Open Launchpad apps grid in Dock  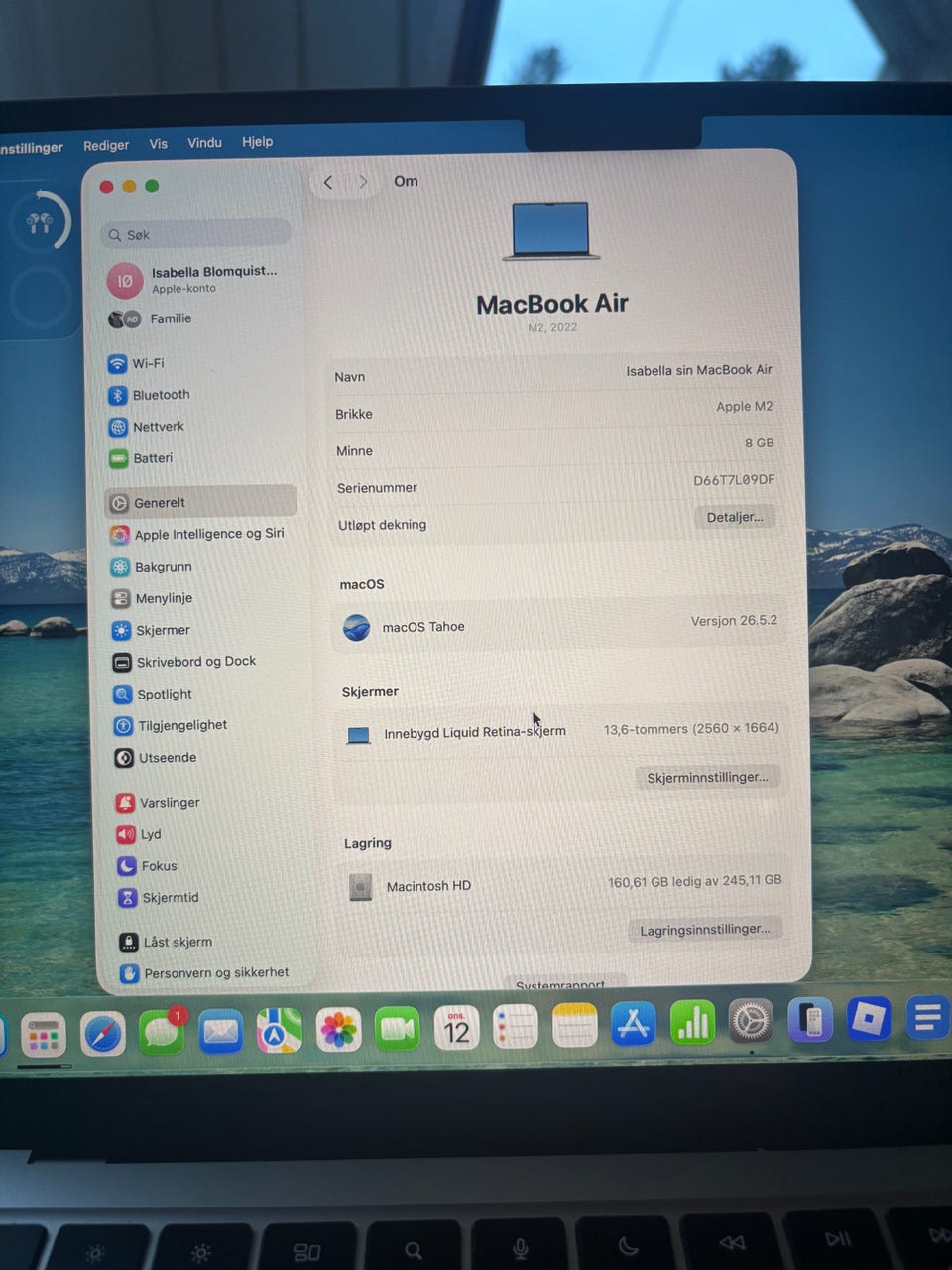[x=43, y=1036]
